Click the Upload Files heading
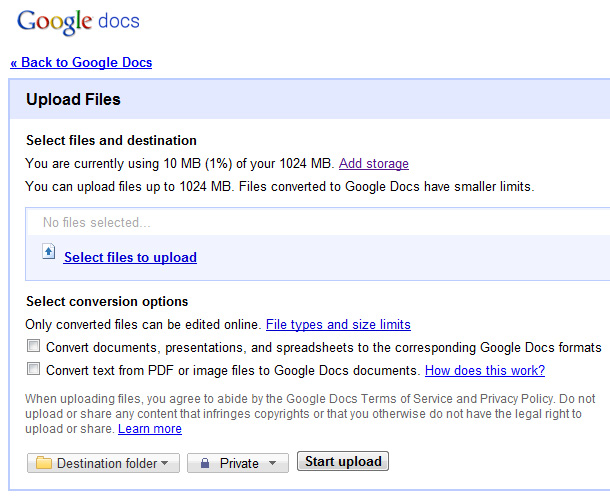Screen dimensions: 610x499 pyautogui.click(x=73, y=100)
